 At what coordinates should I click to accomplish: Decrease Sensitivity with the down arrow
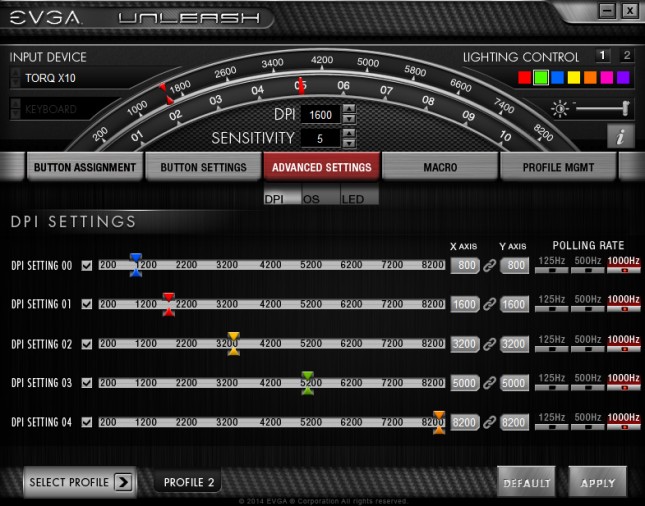[x=349, y=143]
